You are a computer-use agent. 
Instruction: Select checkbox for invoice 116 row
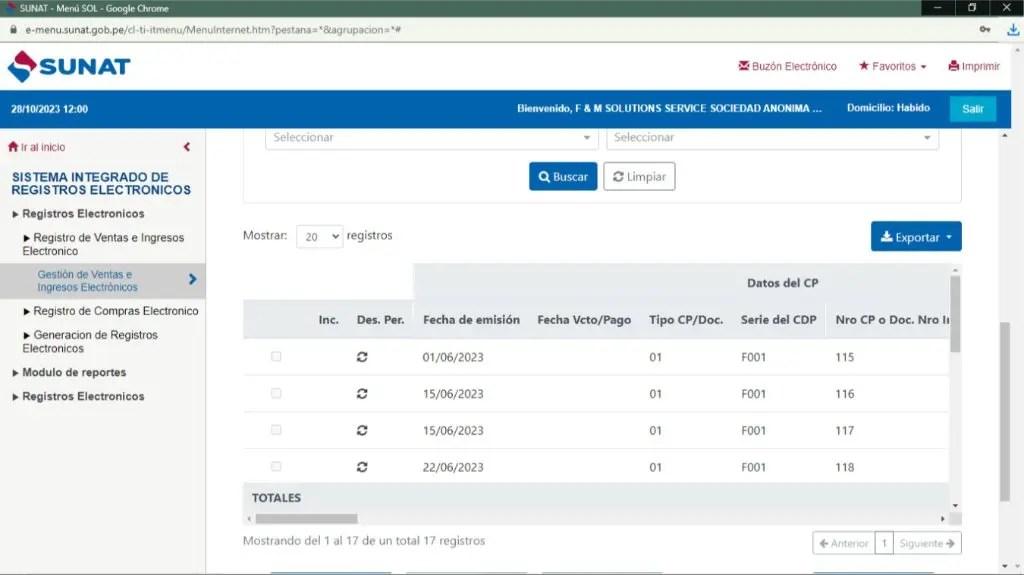[x=276, y=394]
